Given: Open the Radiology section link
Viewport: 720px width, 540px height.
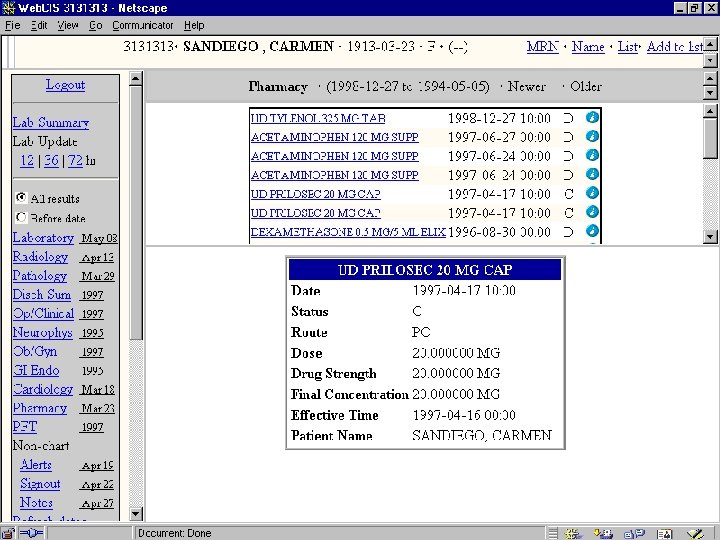Looking at the screenshot, I should [x=40, y=257].
